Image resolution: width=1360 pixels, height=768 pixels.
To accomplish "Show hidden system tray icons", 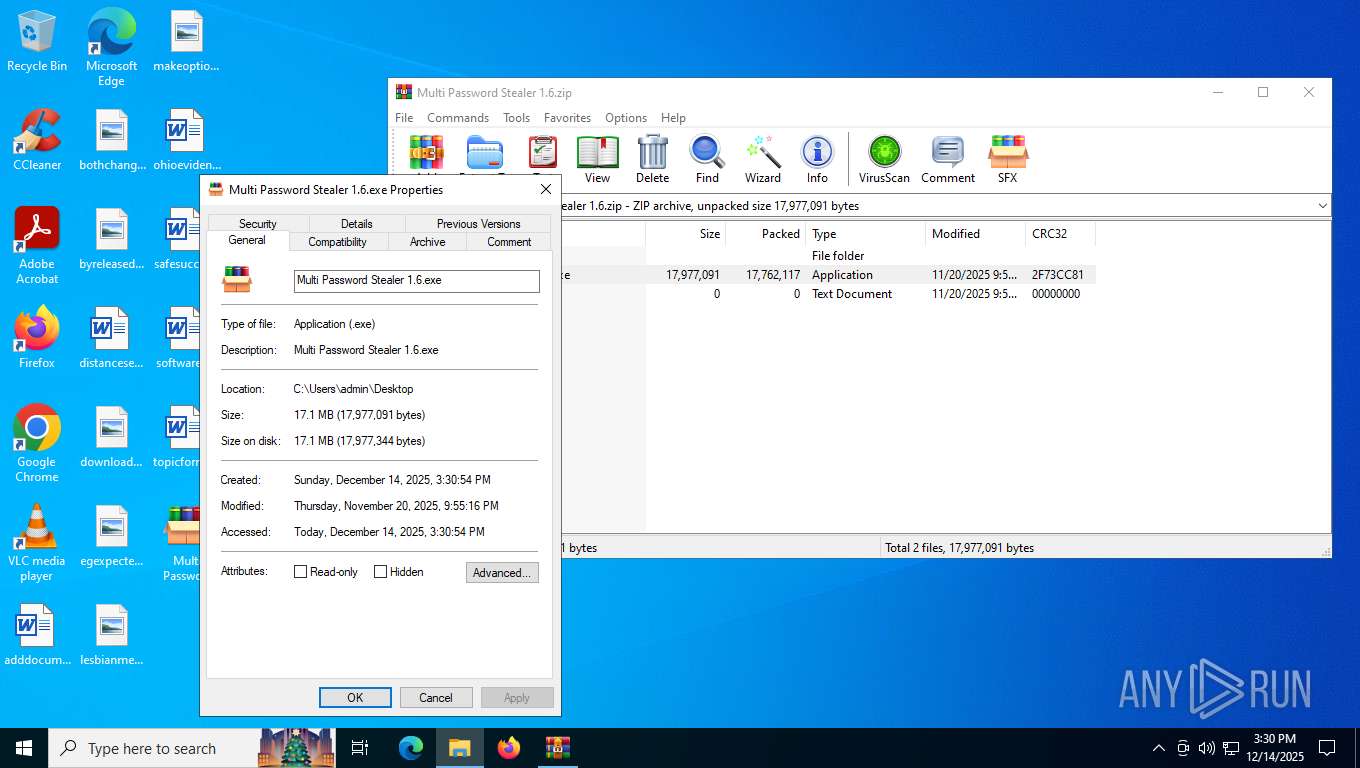I will 1158,748.
